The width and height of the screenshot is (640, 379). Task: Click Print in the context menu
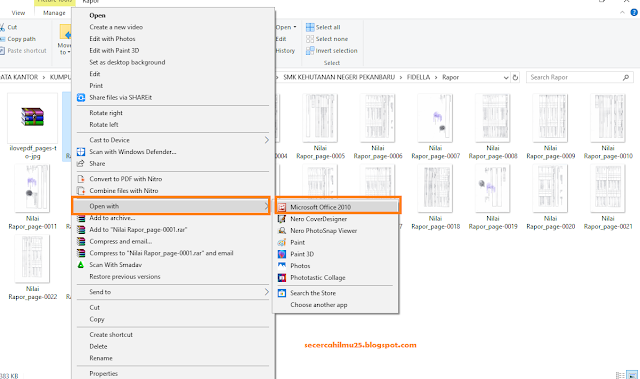[x=96, y=86]
